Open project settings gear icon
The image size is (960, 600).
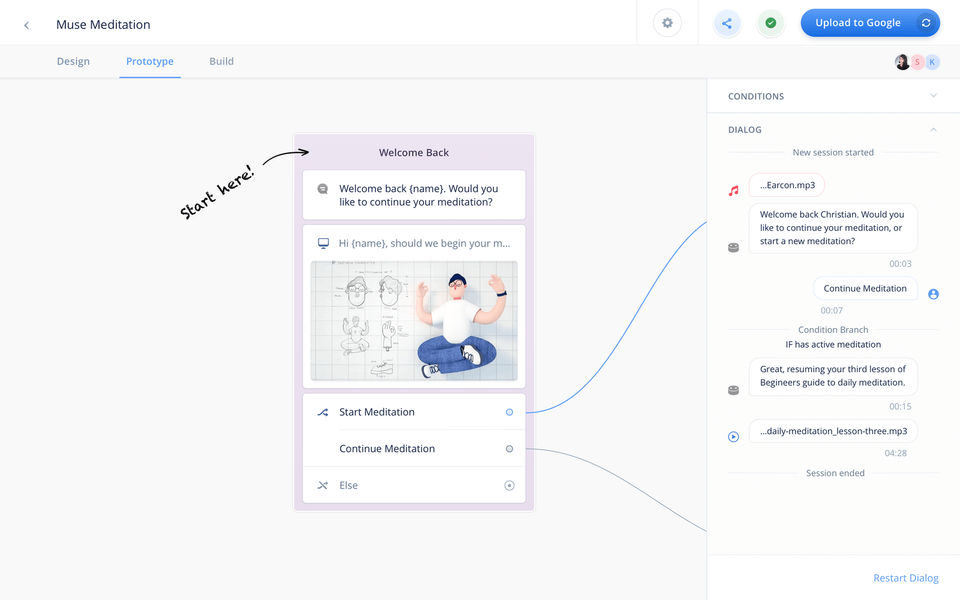tap(667, 23)
